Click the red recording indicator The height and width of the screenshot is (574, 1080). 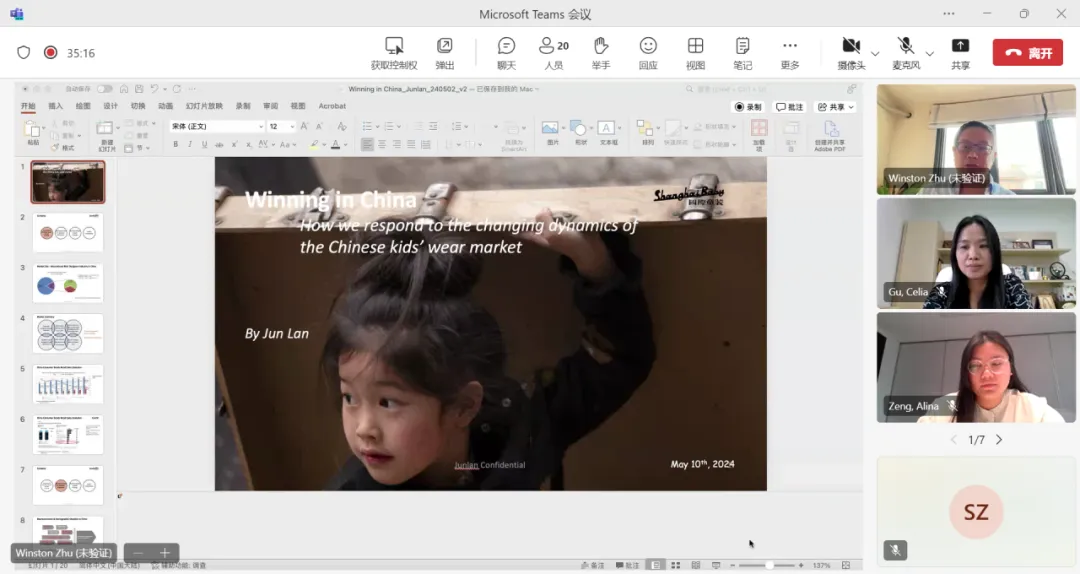click(50, 52)
